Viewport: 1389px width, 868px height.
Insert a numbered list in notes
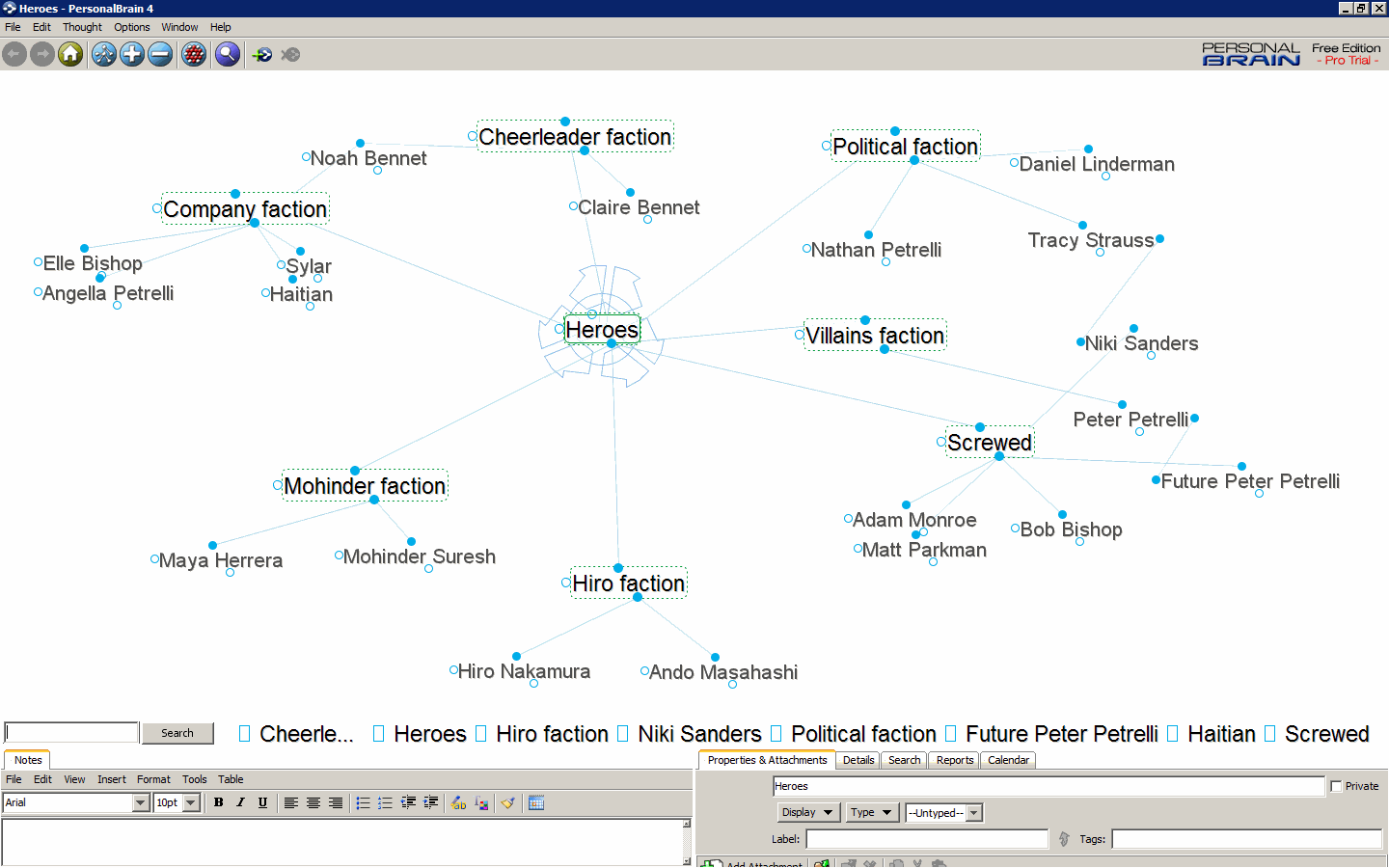(385, 802)
